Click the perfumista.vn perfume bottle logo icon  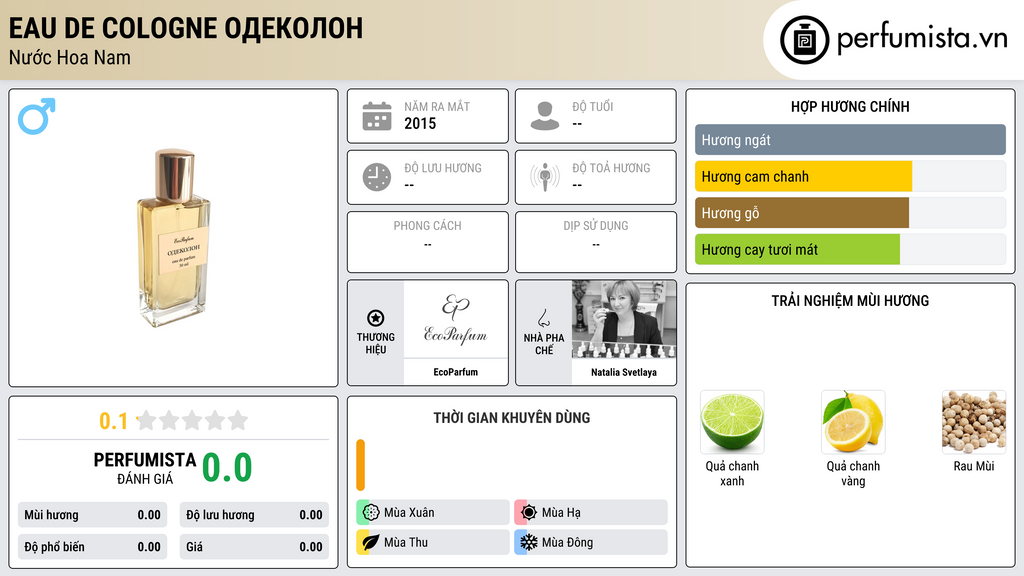[804, 40]
